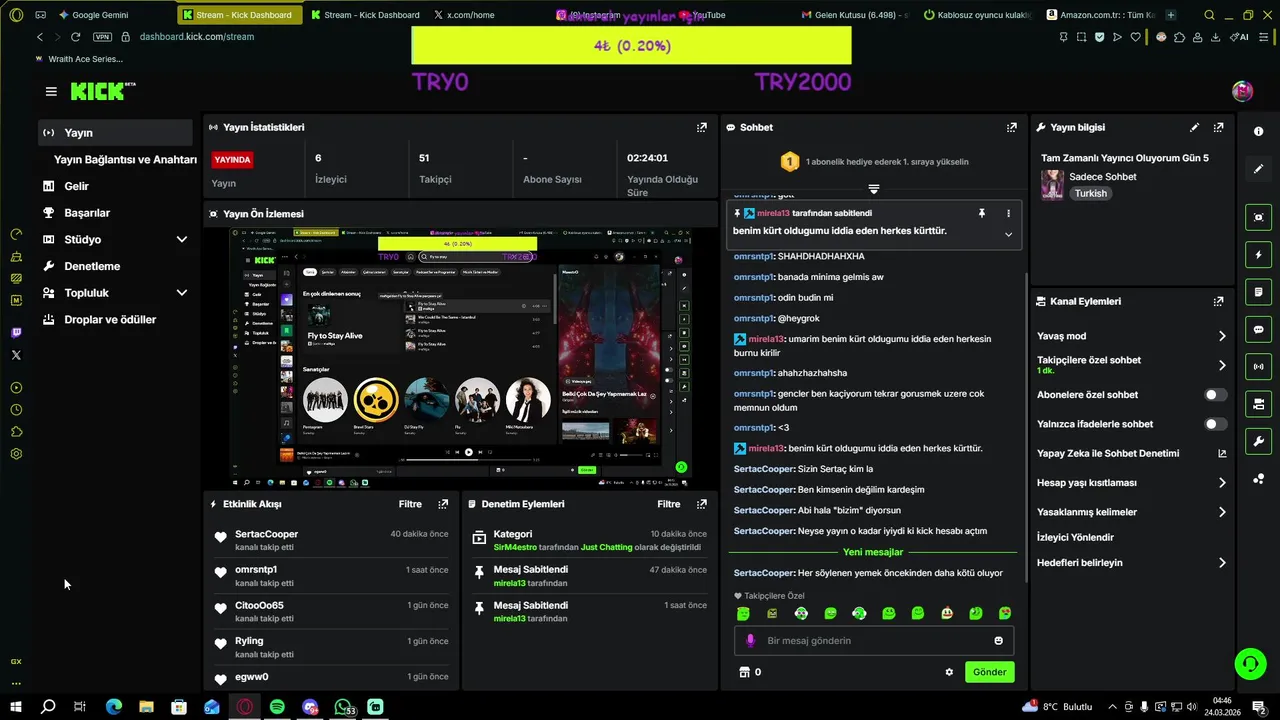Toggle lightning activity feed icon in right rail
1280x720 pixels.
point(1258,254)
